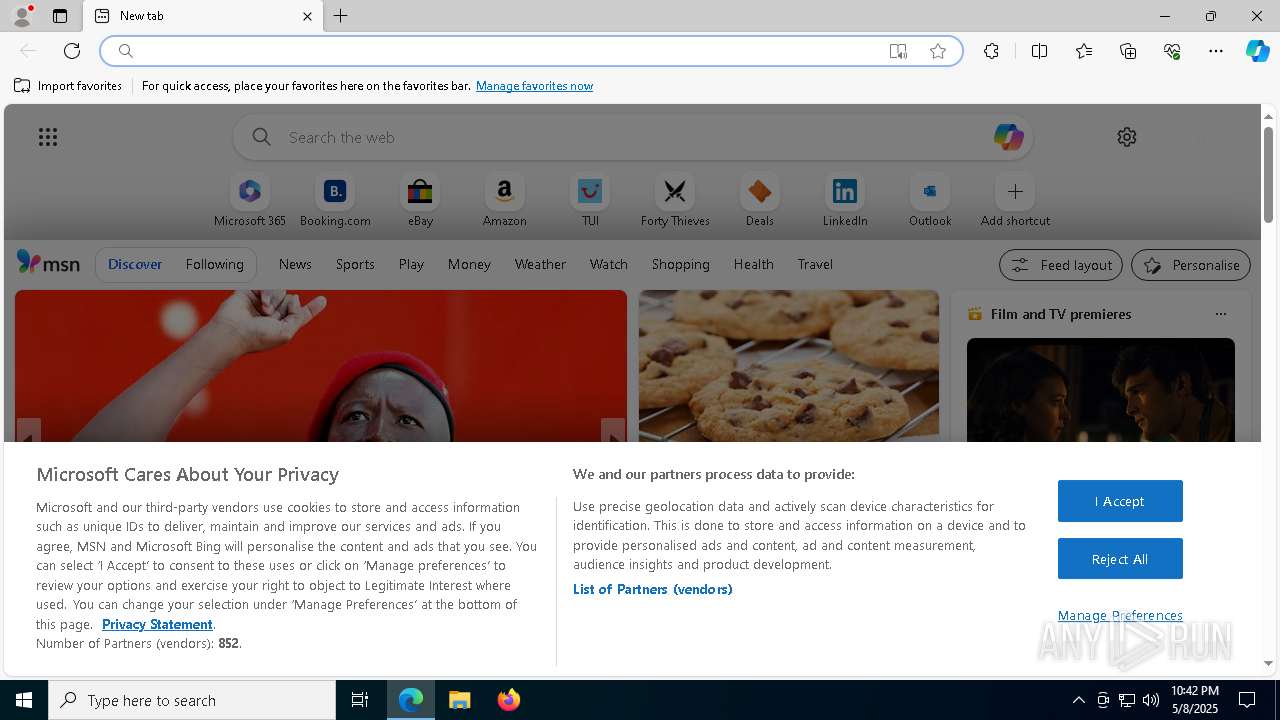
Task: Open Feed layout options
Action: 1061,265
